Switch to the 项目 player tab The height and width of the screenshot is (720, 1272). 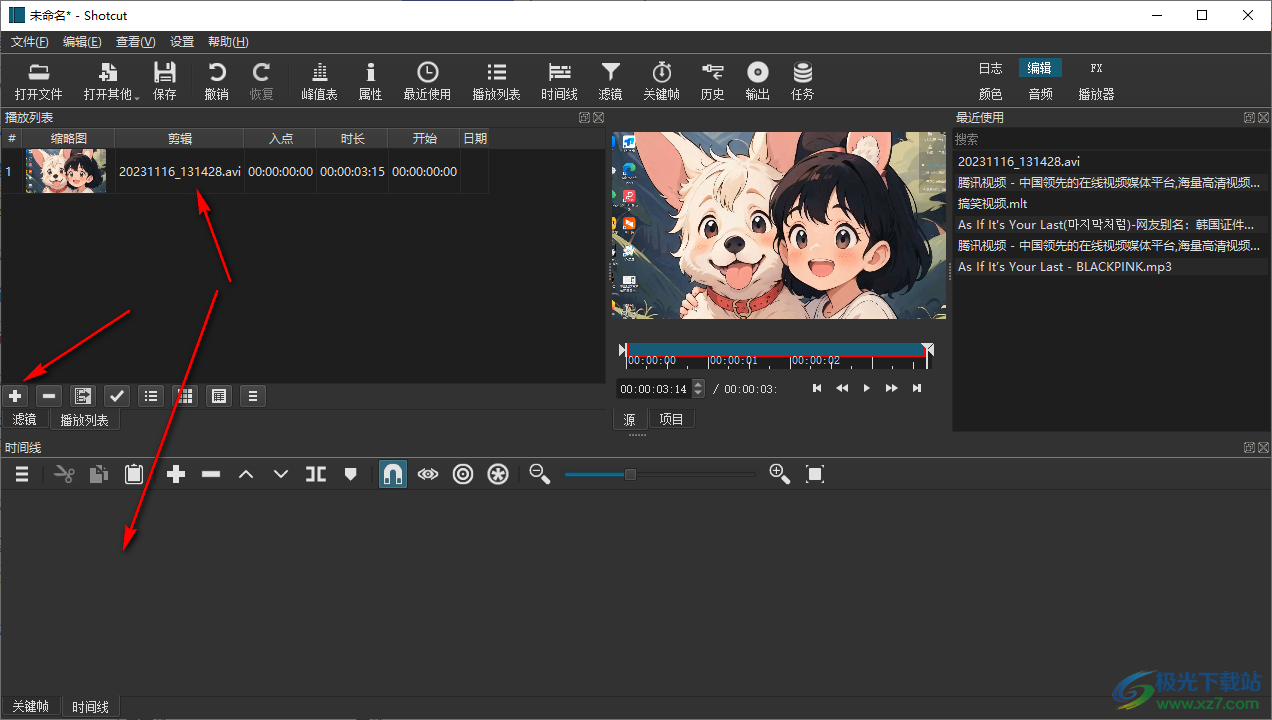point(671,419)
